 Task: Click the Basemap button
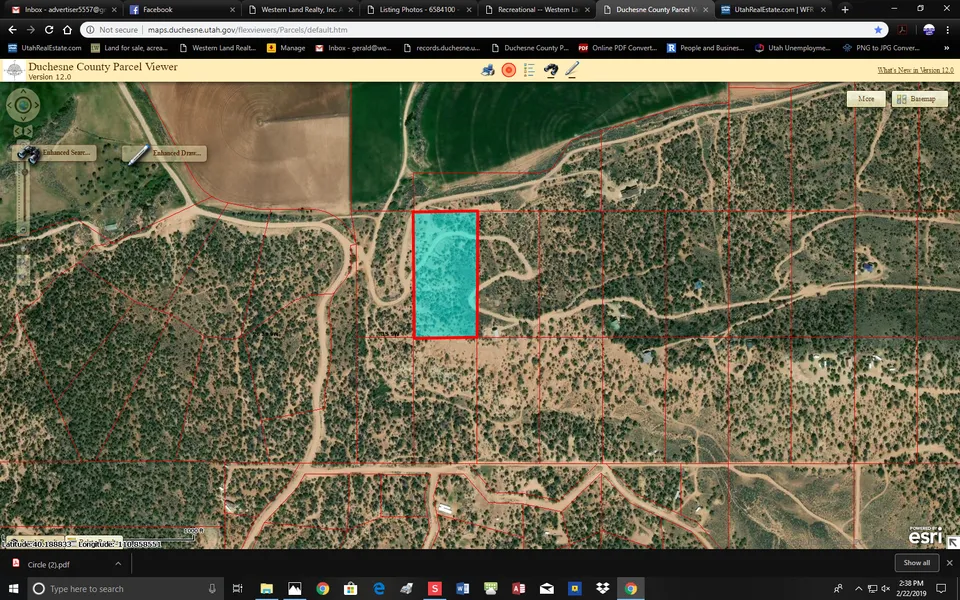pos(919,99)
